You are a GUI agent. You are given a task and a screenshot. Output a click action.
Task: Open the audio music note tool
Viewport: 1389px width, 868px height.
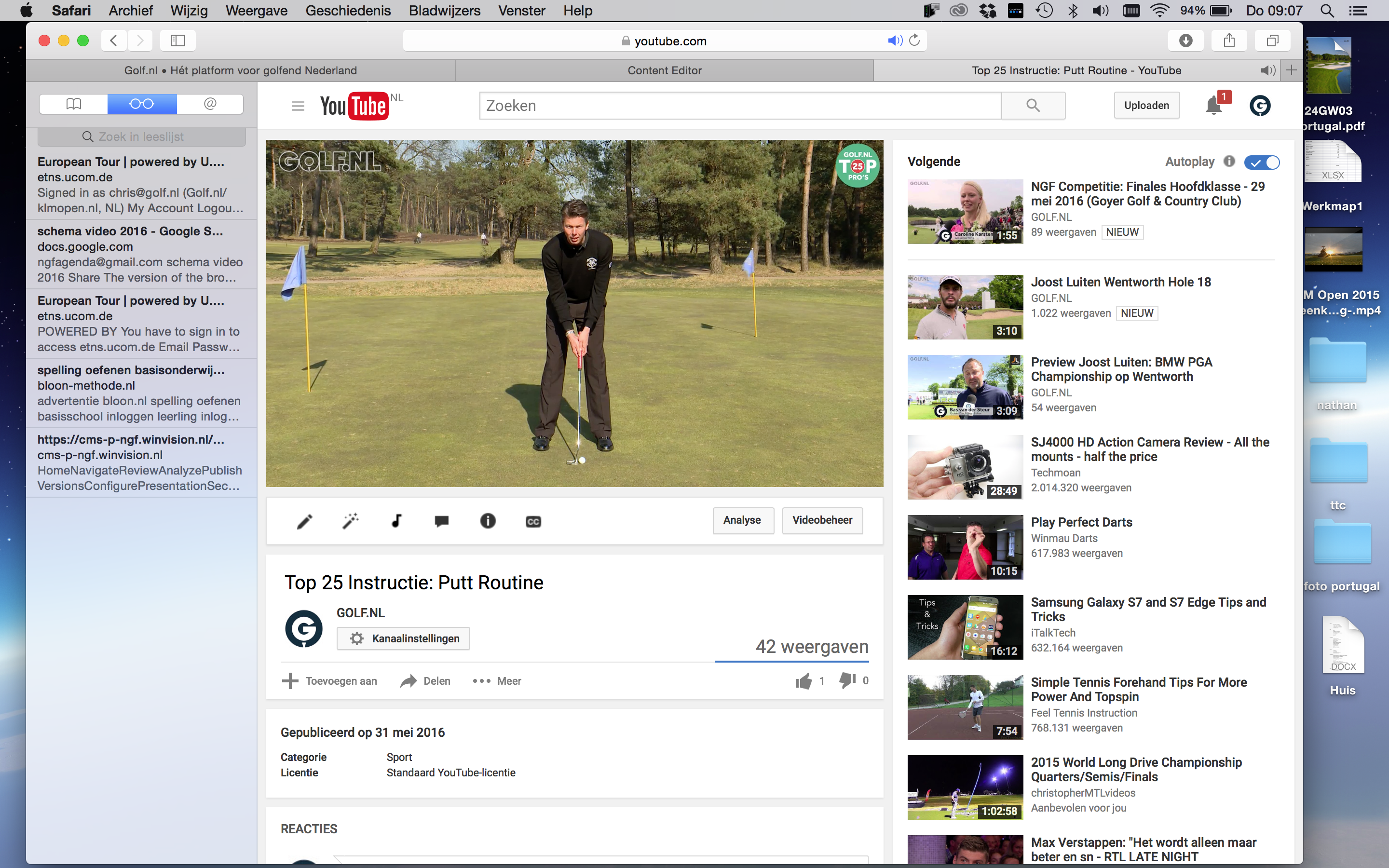click(396, 521)
